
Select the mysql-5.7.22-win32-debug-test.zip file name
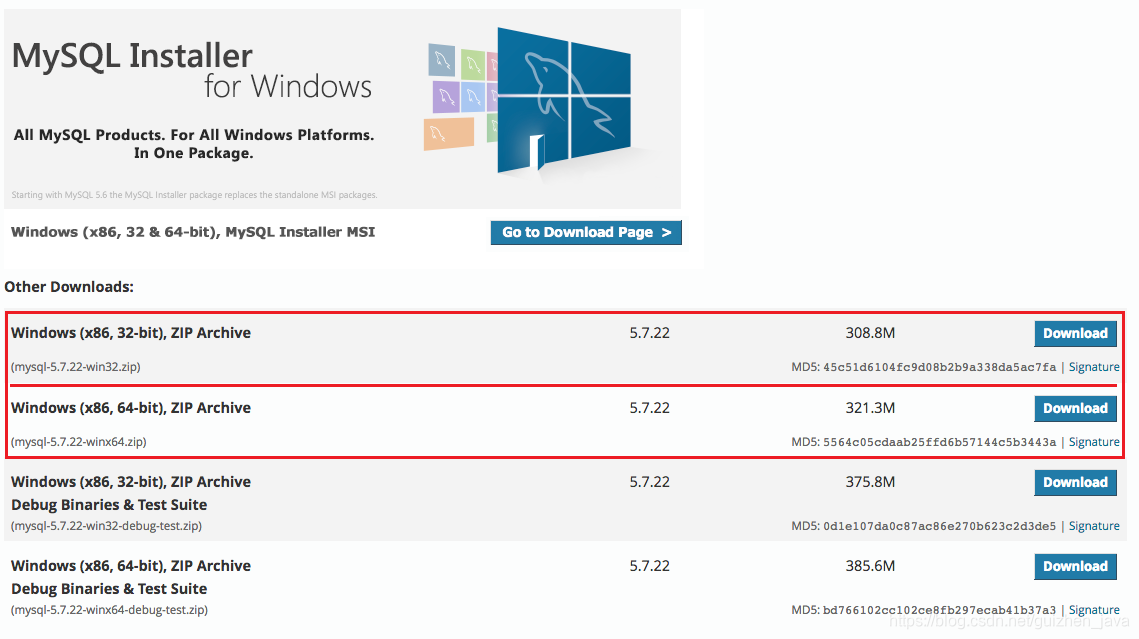106,526
